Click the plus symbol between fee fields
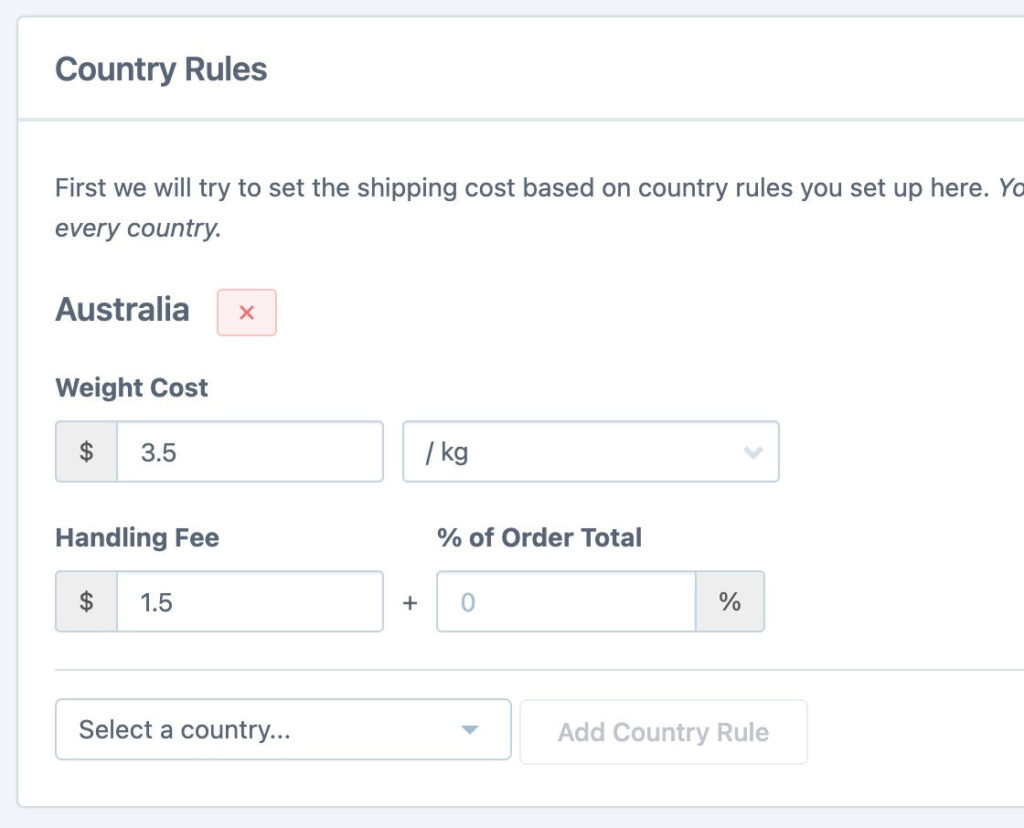 pyautogui.click(x=410, y=601)
